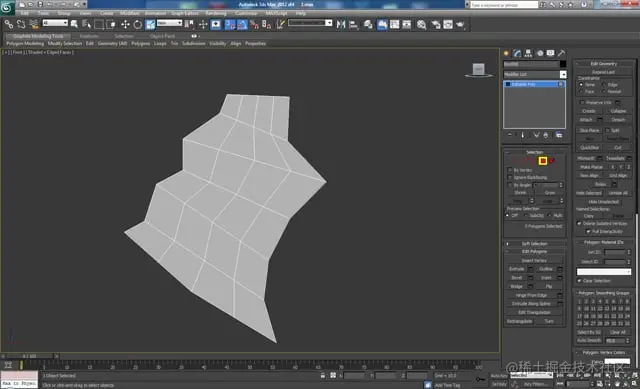Select the Normal constraint radio button
Image resolution: width=640 pixels, height=389 pixels.
(604, 91)
